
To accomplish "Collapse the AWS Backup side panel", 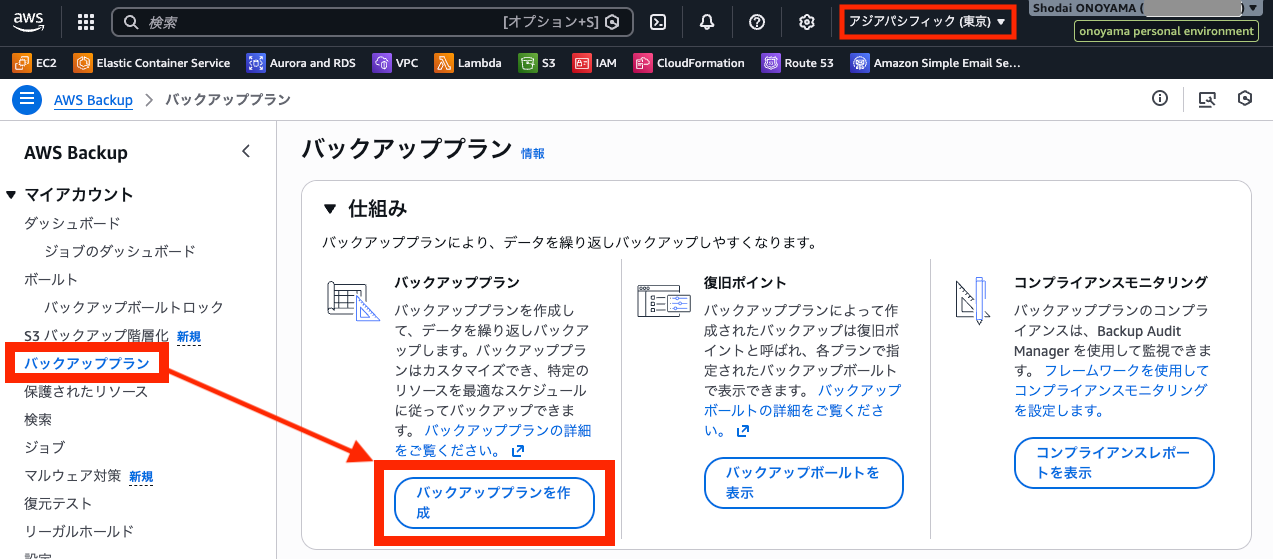I will (246, 152).
